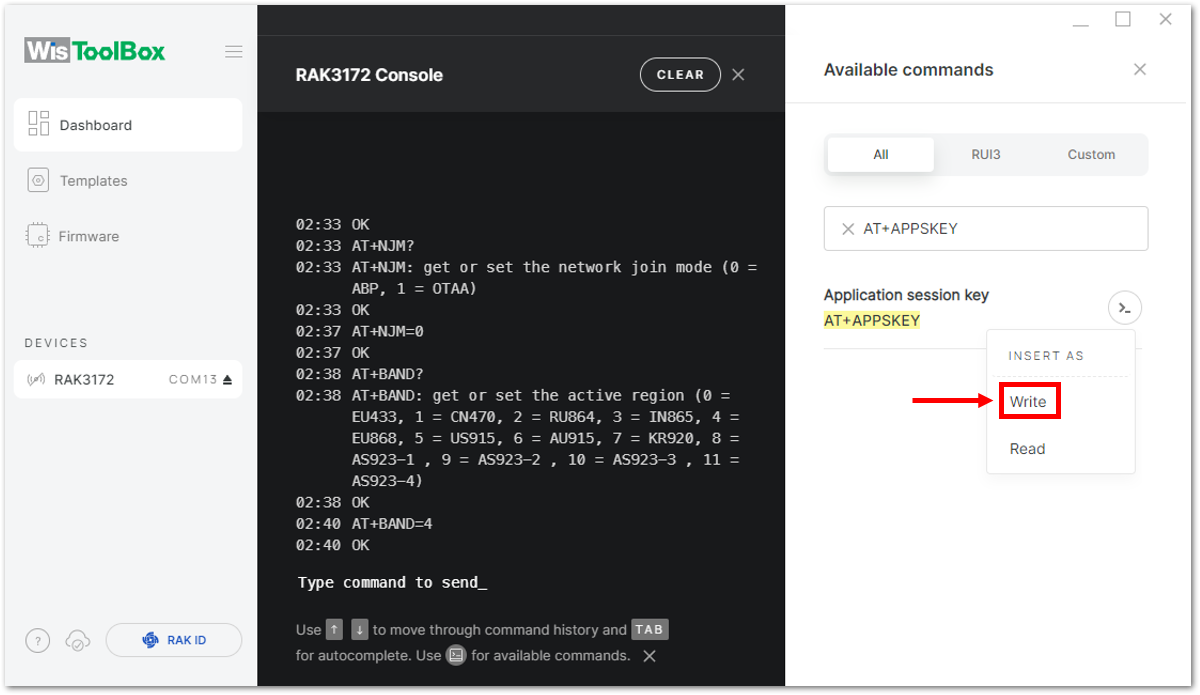Click the command search field
The image size is (1200, 695).
[x=986, y=228]
